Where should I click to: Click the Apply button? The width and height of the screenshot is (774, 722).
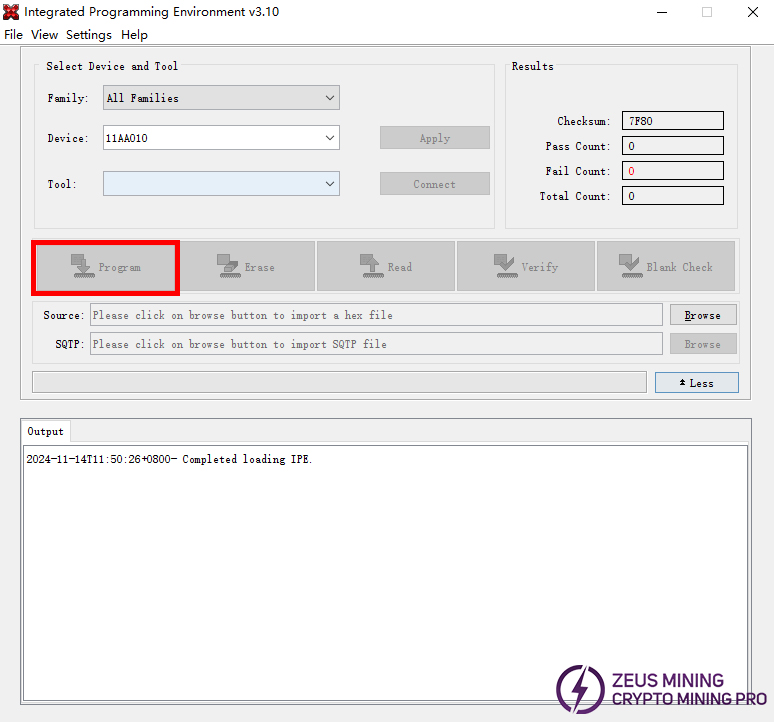(434, 138)
